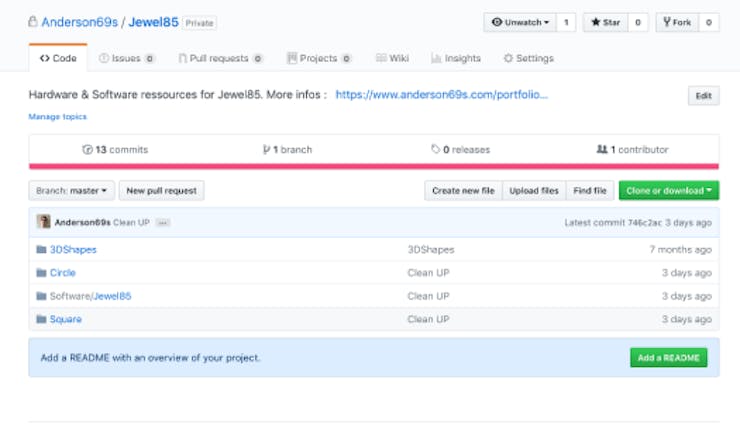Open the Unwatch dropdown

(x=520, y=22)
